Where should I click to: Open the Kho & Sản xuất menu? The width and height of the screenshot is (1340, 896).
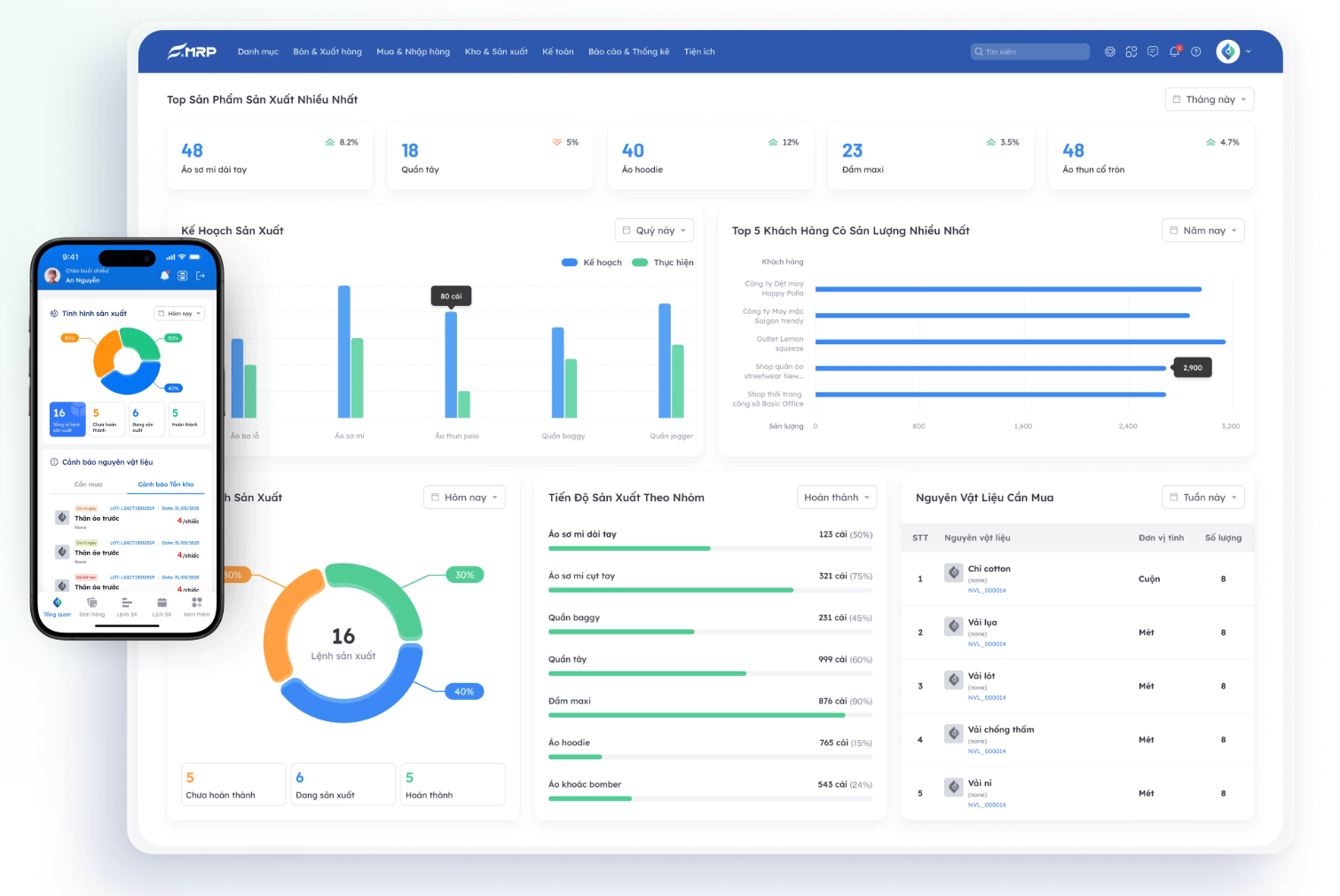(x=495, y=51)
